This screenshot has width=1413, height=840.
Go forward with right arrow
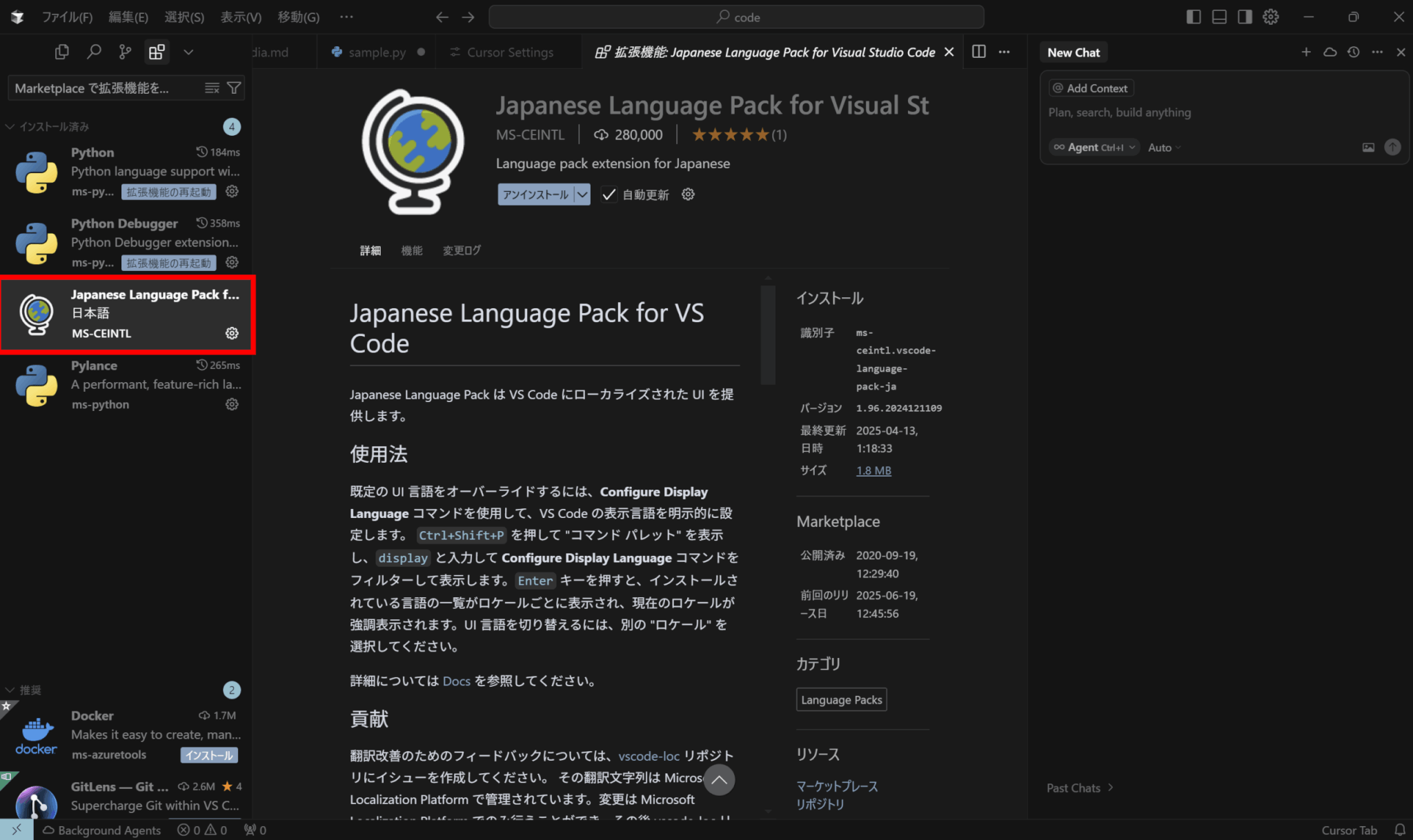click(x=468, y=17)
